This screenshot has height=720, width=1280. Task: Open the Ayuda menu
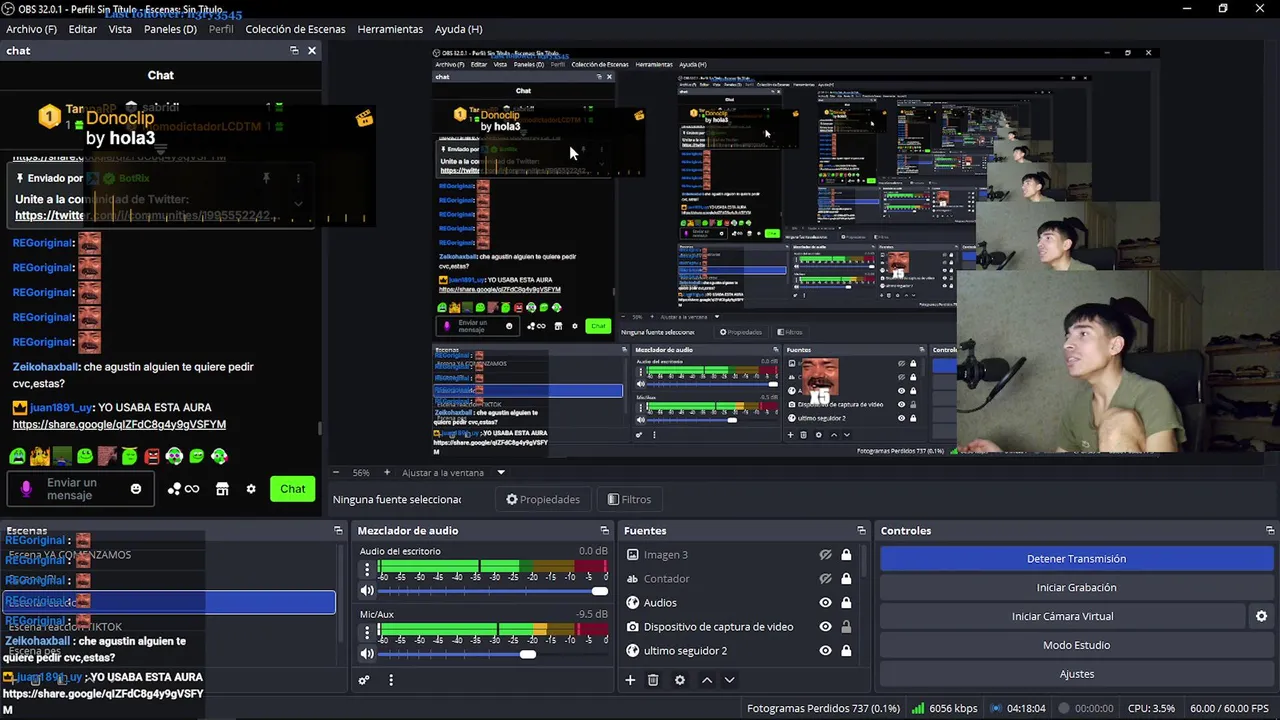point(458,29)
